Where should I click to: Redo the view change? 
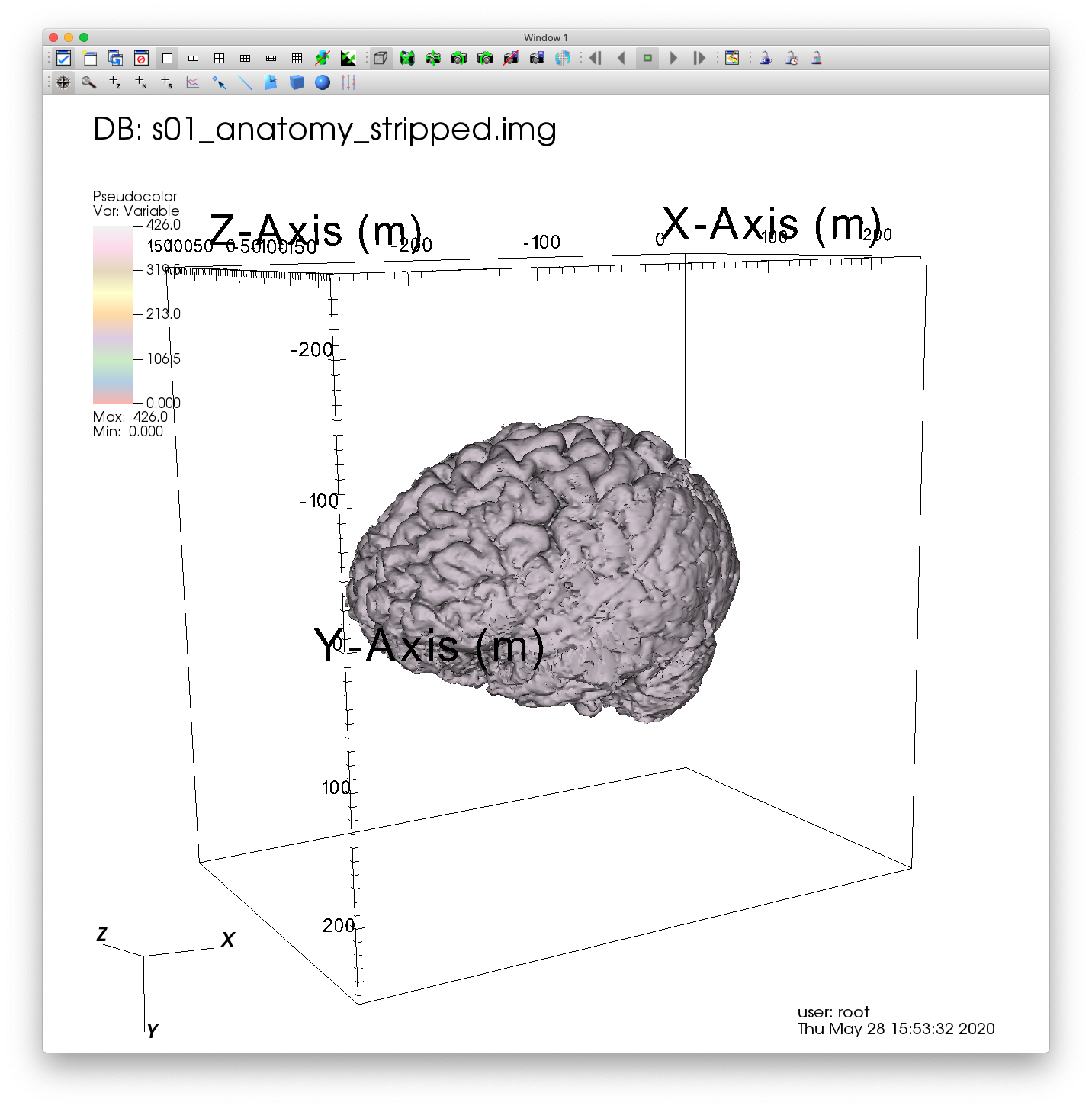pyautogui.click(x=485, y=58)
